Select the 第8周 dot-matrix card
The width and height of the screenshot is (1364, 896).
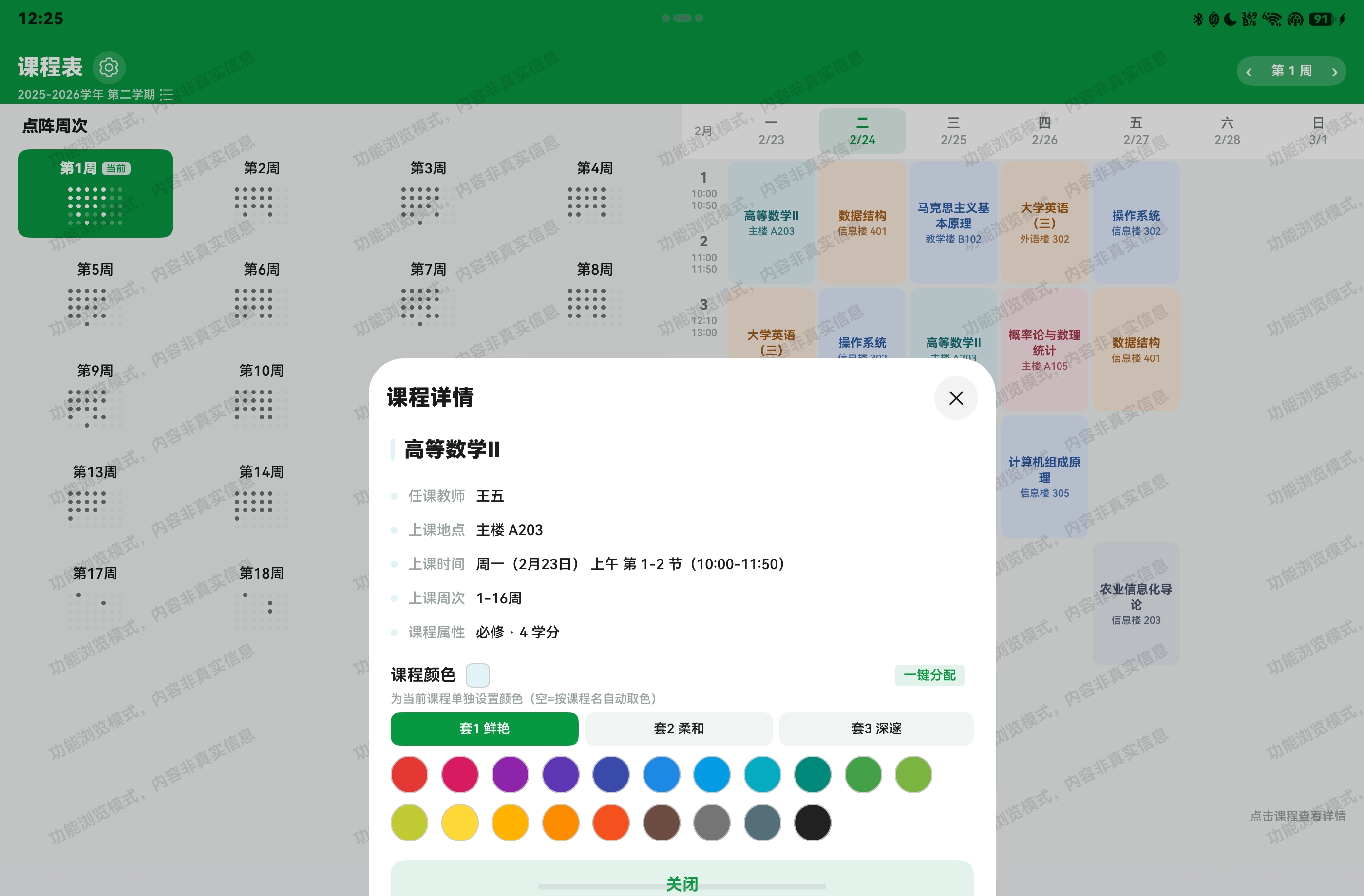click(x=595, y=295)
